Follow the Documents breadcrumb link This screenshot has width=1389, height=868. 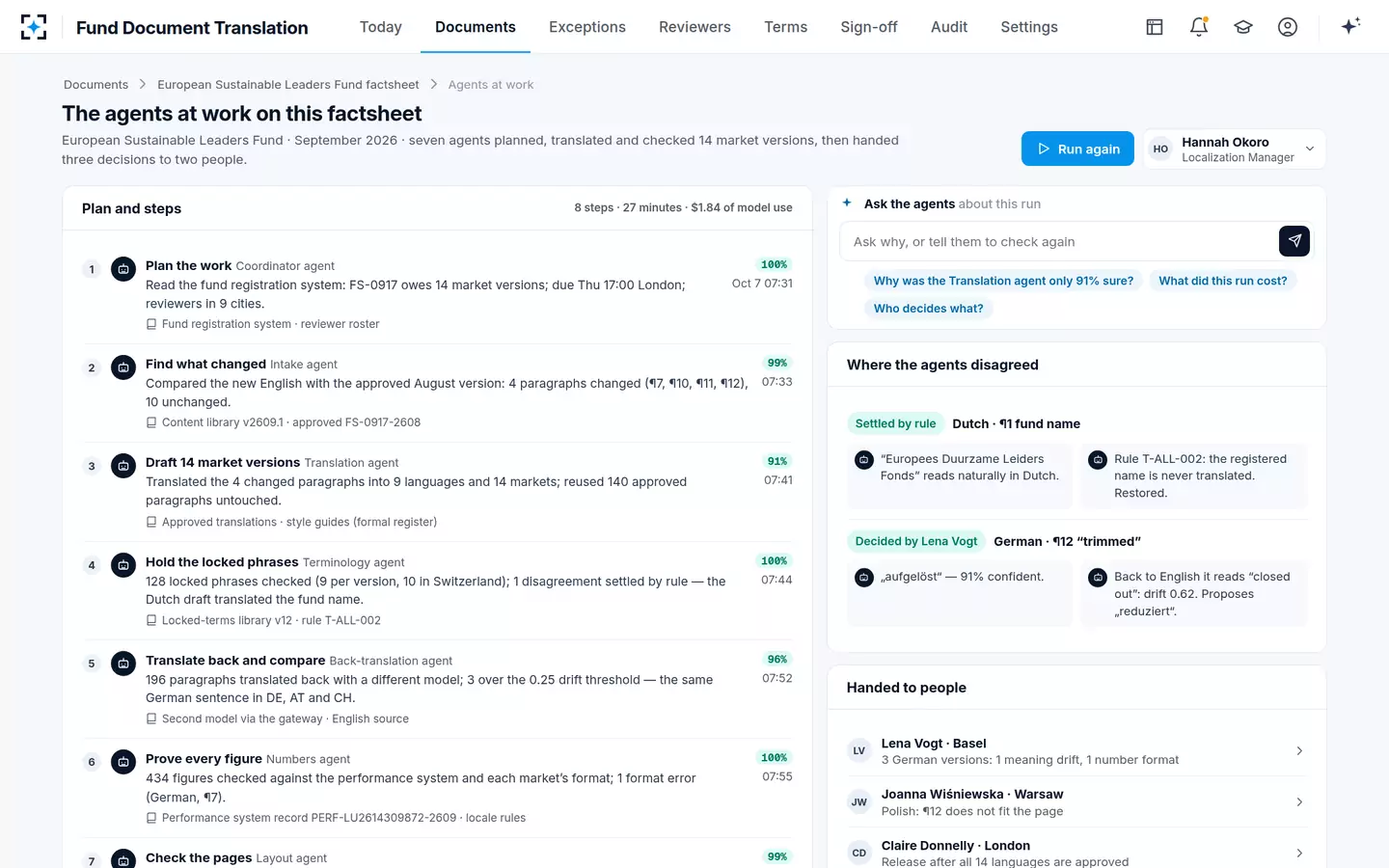pos(95,85)
